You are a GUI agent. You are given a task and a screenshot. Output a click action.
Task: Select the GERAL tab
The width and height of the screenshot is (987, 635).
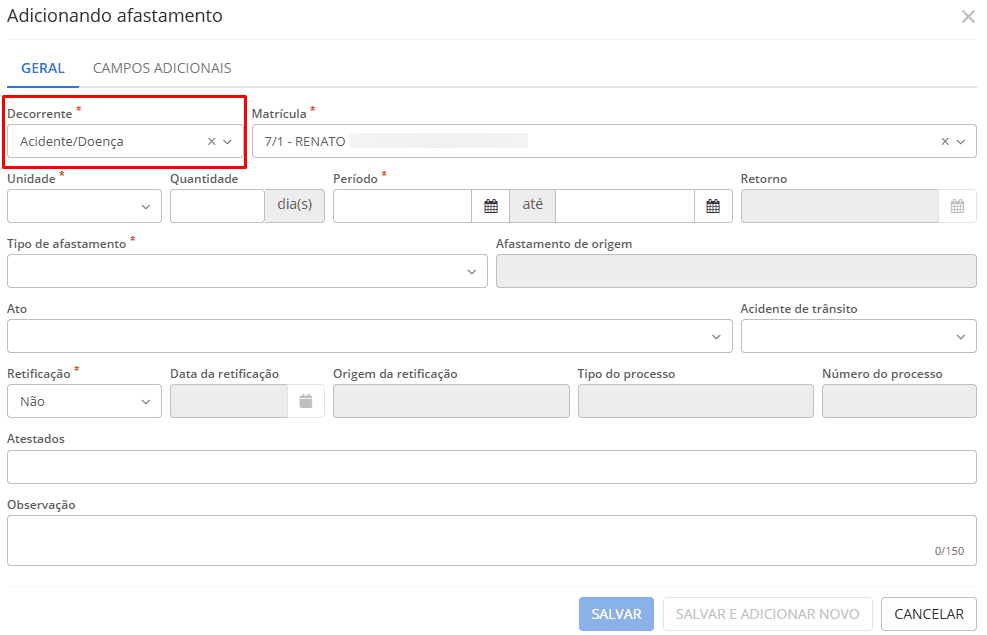point(42,68)
